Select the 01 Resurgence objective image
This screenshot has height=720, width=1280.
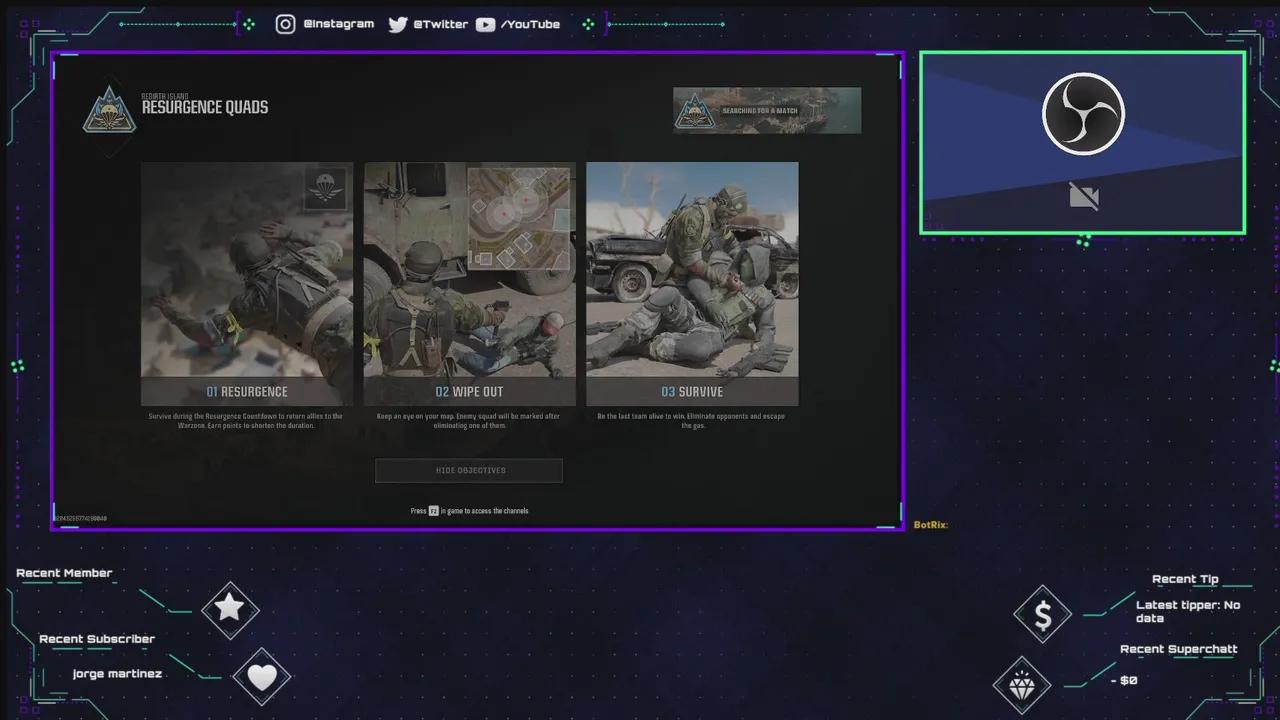tap(247, 270)
